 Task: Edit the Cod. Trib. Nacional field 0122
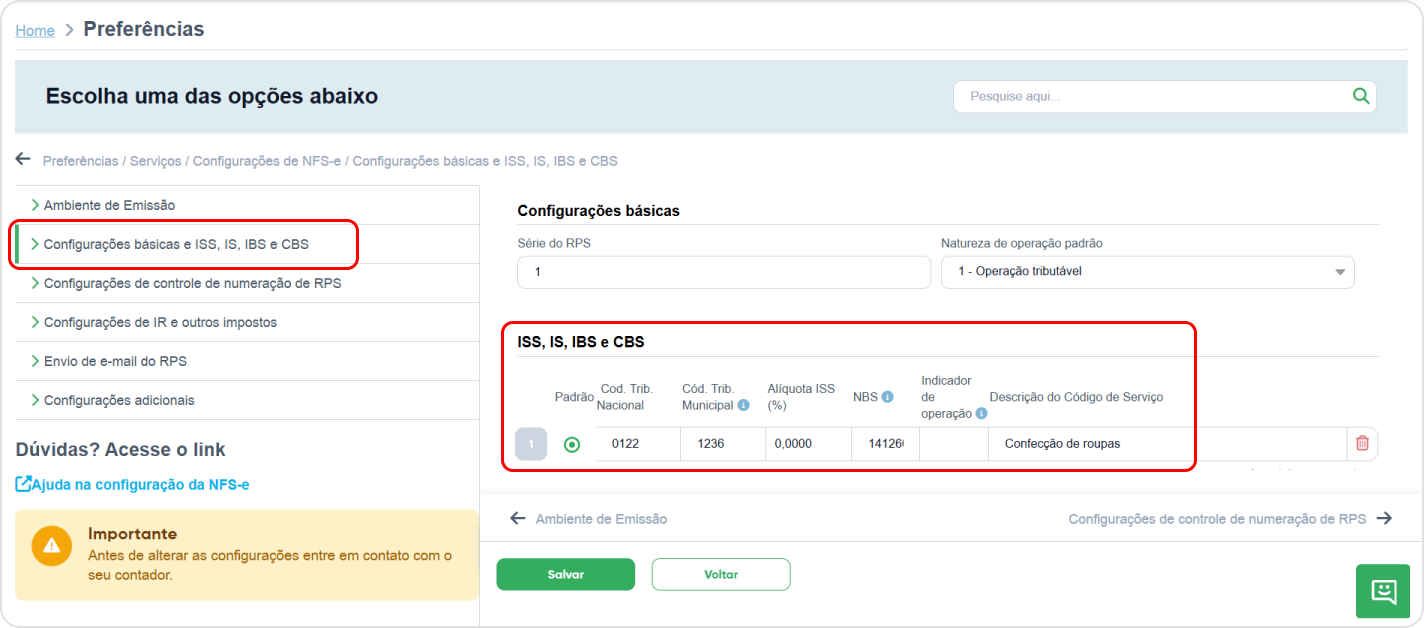pyautogui.click(x=638, y=444)
